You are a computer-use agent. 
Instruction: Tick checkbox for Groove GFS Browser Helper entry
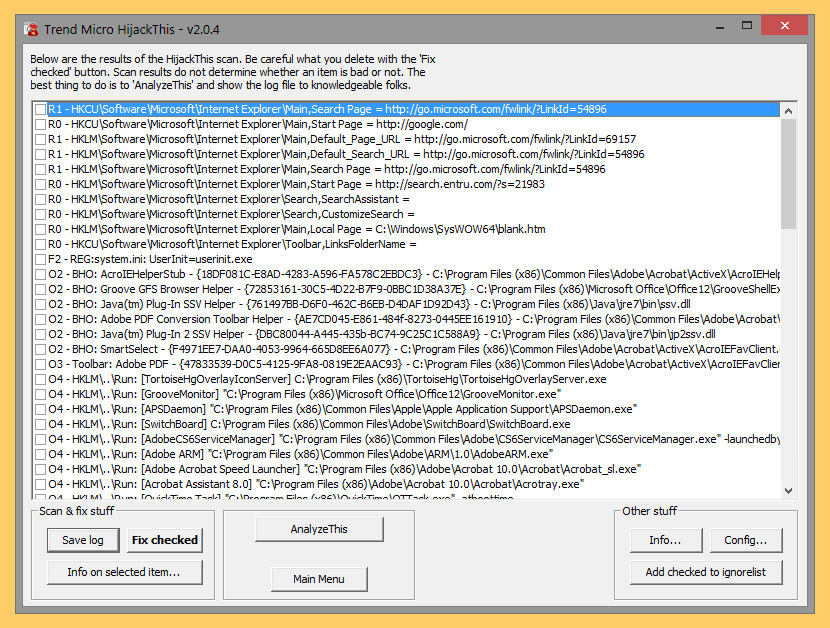[x=40, y=289]
